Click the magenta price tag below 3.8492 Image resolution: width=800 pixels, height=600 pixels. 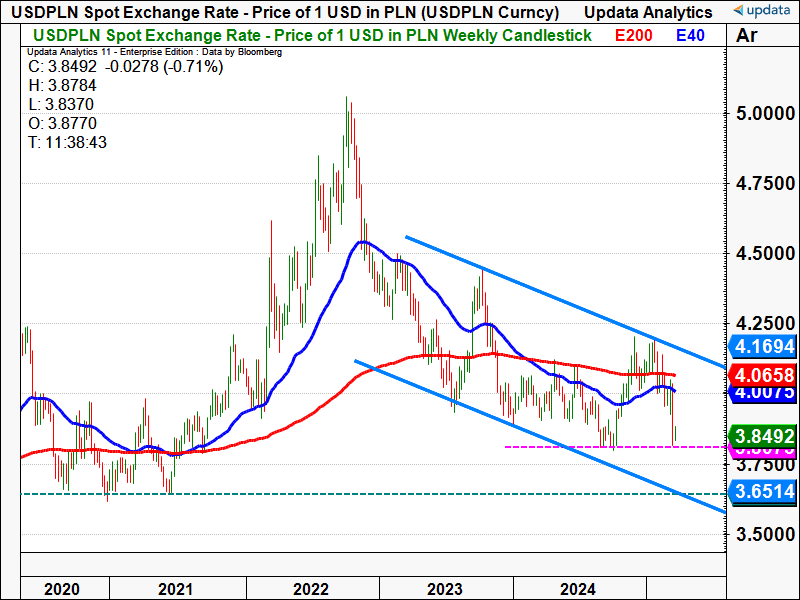(762, 450)
